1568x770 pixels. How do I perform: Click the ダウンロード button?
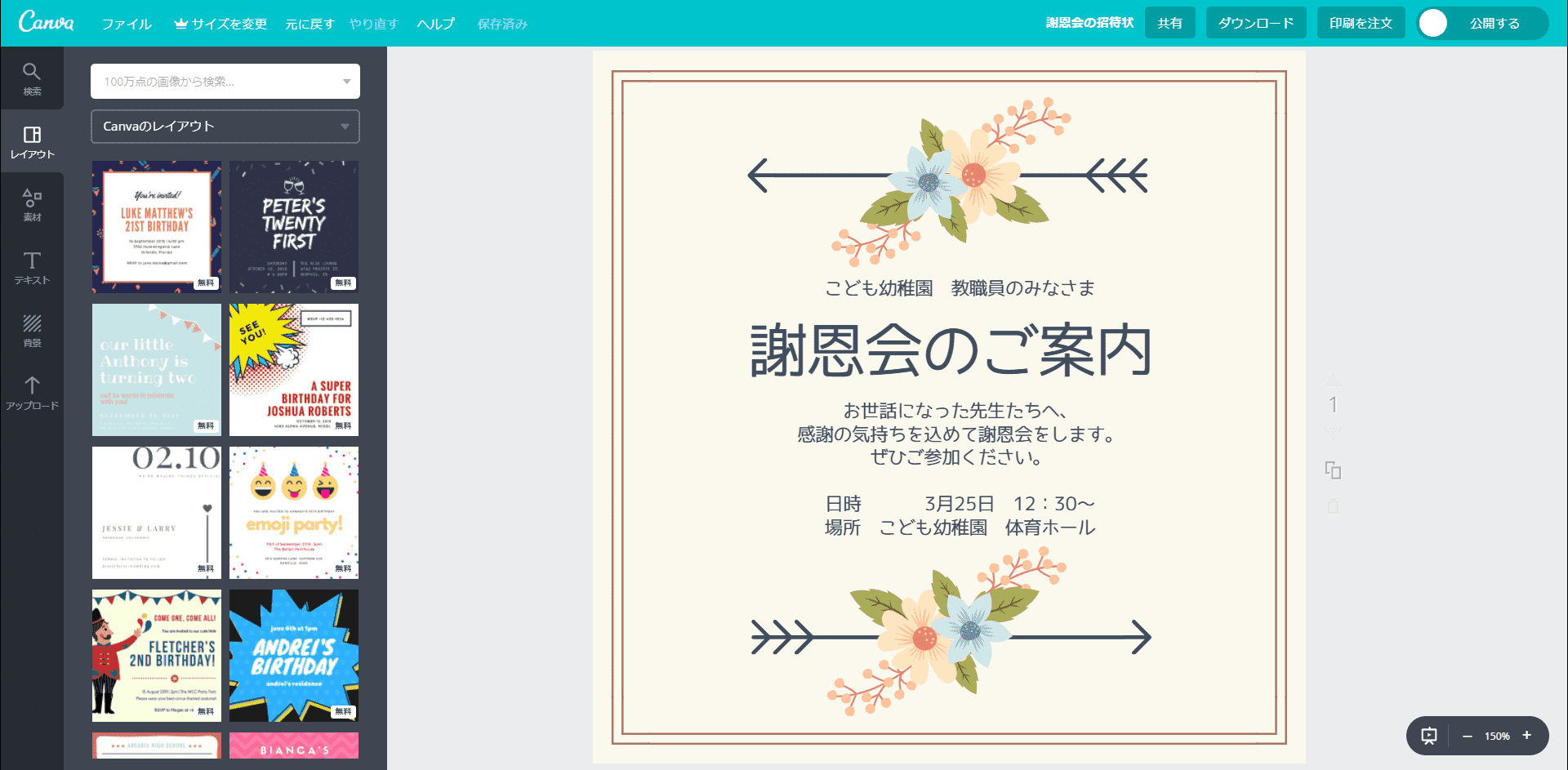click(1255, 23)
